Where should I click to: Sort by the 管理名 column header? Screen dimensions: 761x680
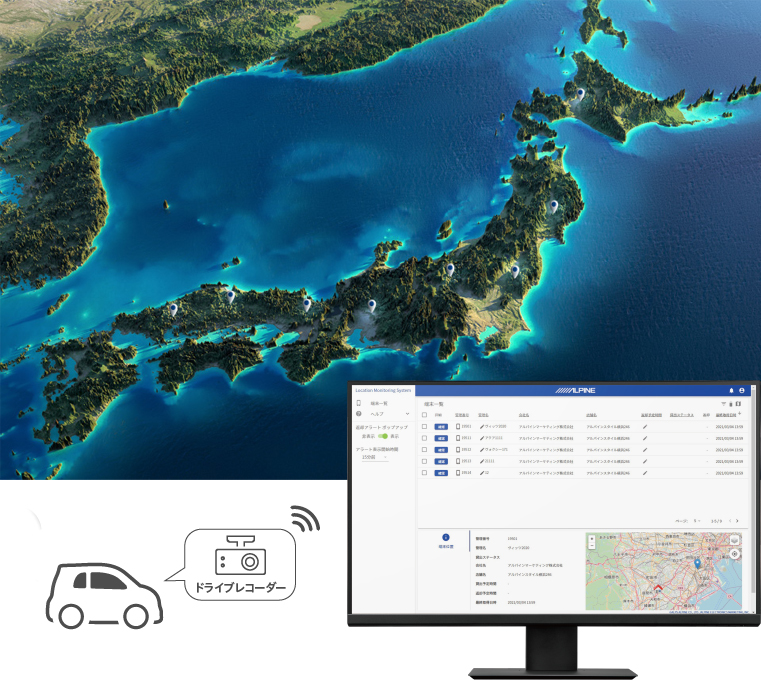(x=483, y=415)
